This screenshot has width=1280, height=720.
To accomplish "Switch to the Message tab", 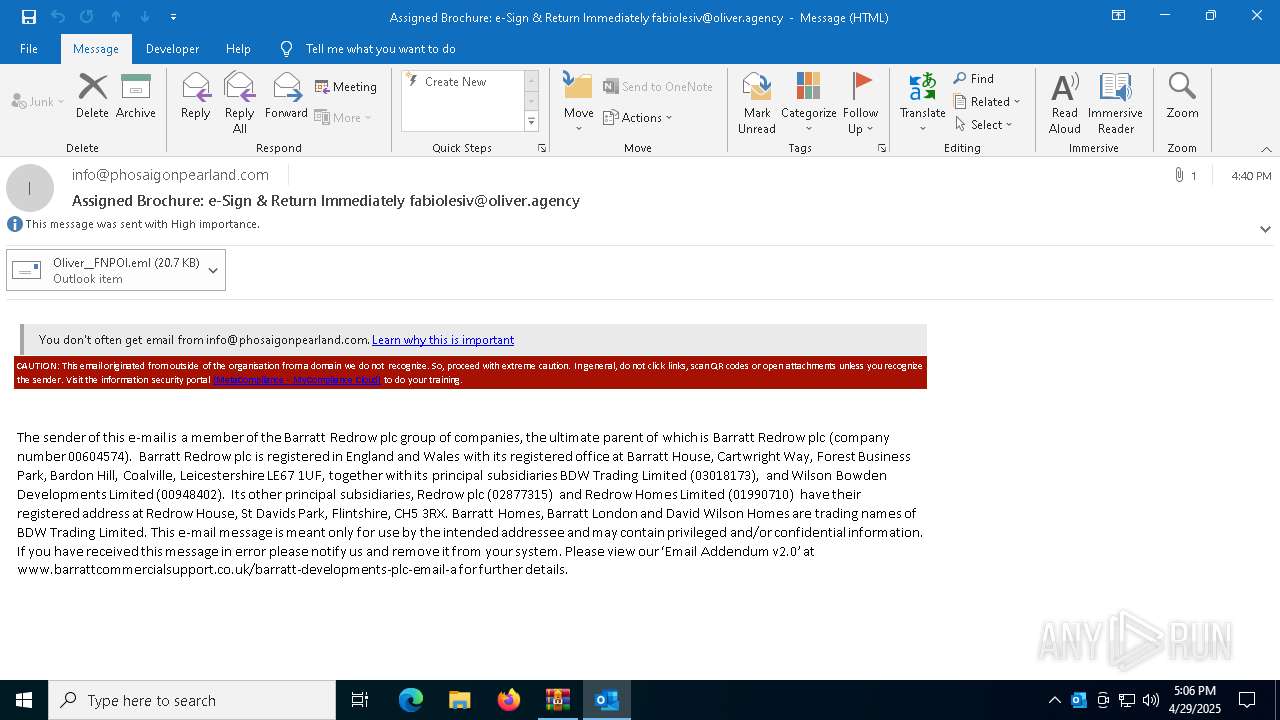I will (x=96, y=49).
